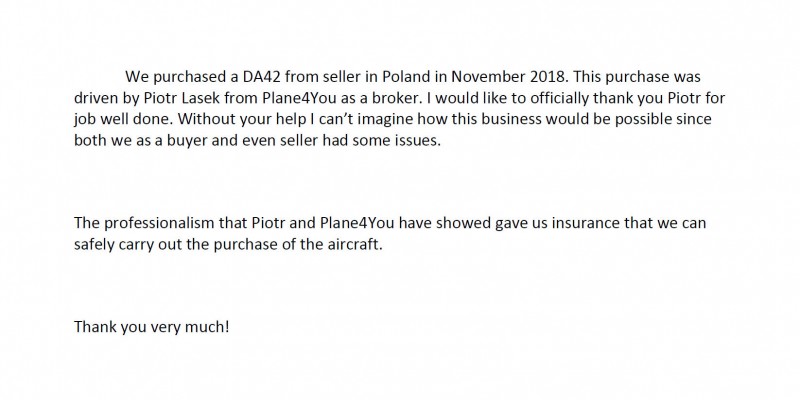This screenshot has height=400, width=800.
Task: Click on "November 2018" in the text
Action: 508,77
